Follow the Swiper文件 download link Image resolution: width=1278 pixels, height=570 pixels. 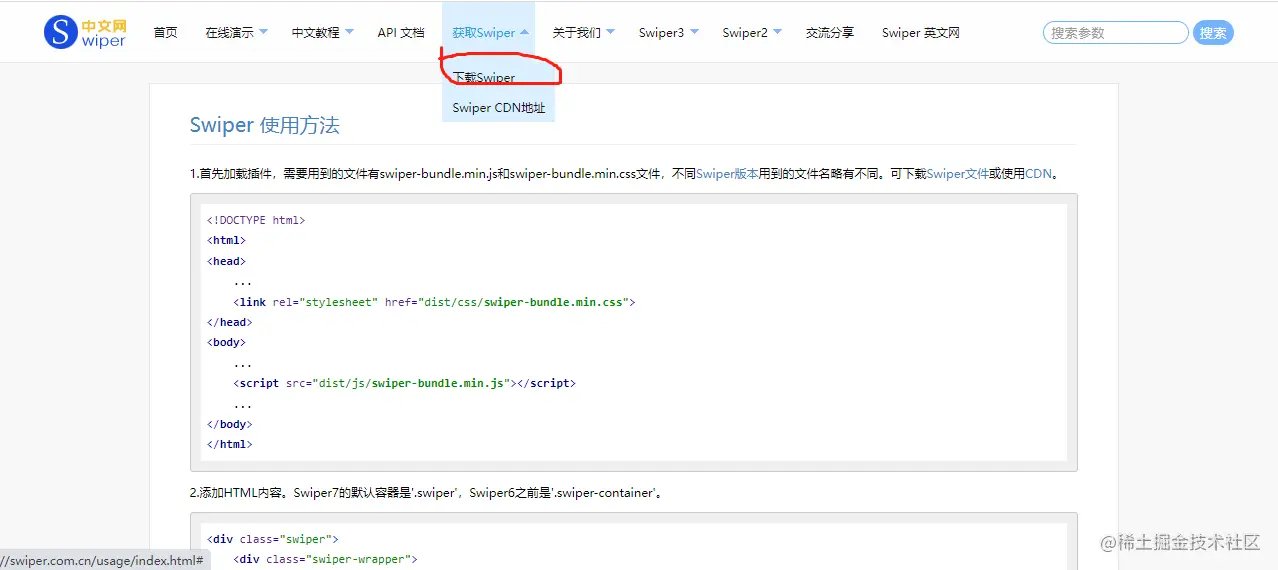(958, 173)
